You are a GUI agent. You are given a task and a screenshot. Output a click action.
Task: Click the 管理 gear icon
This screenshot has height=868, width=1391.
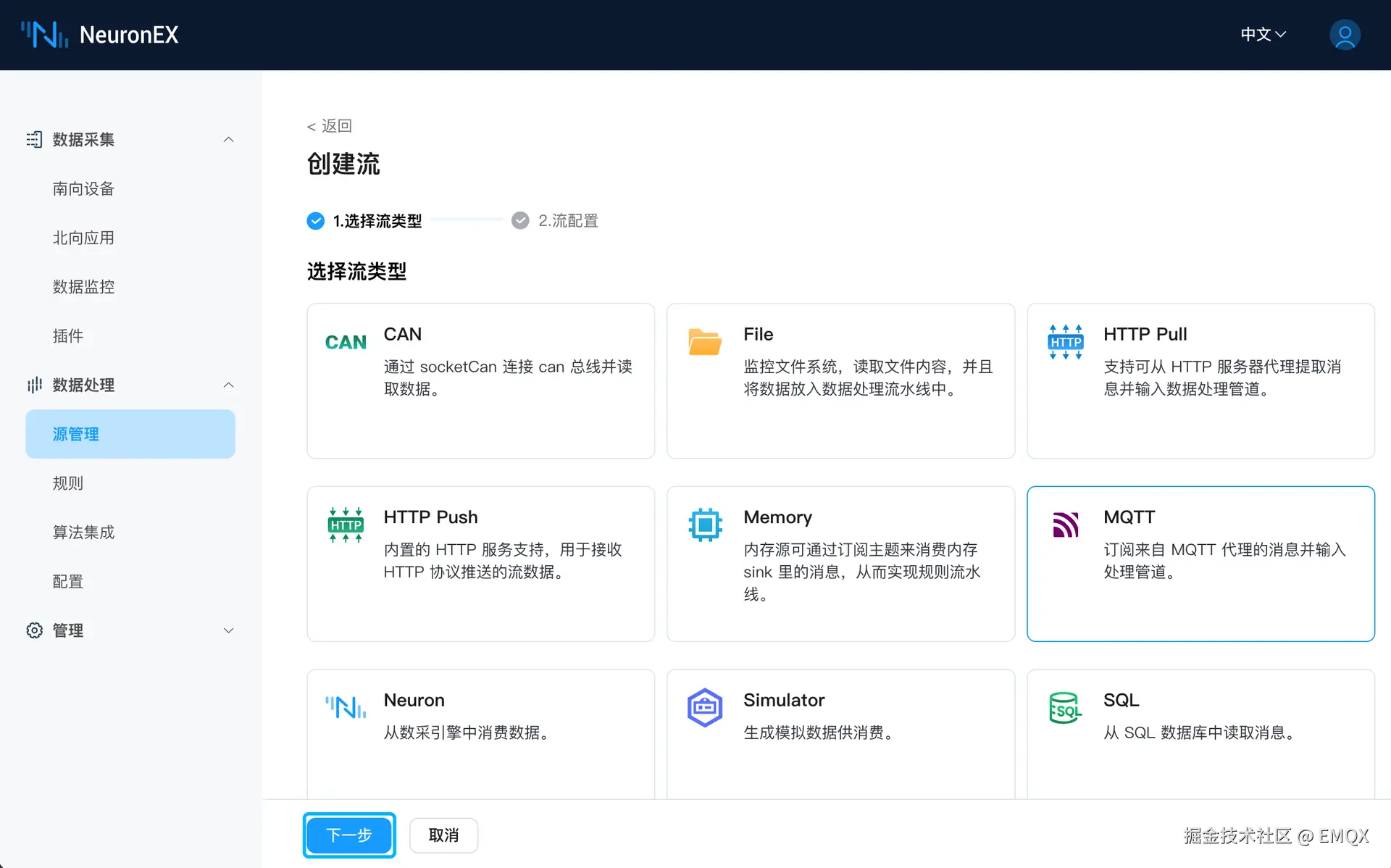tap(34, 630)
